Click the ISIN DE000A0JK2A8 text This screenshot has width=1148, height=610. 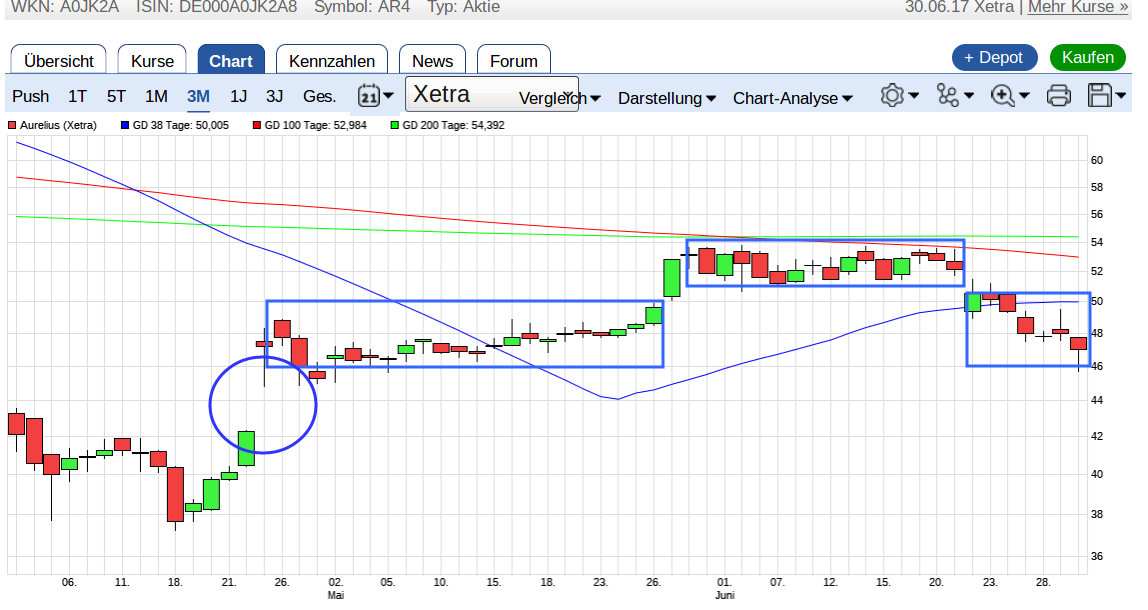(217, 7)
